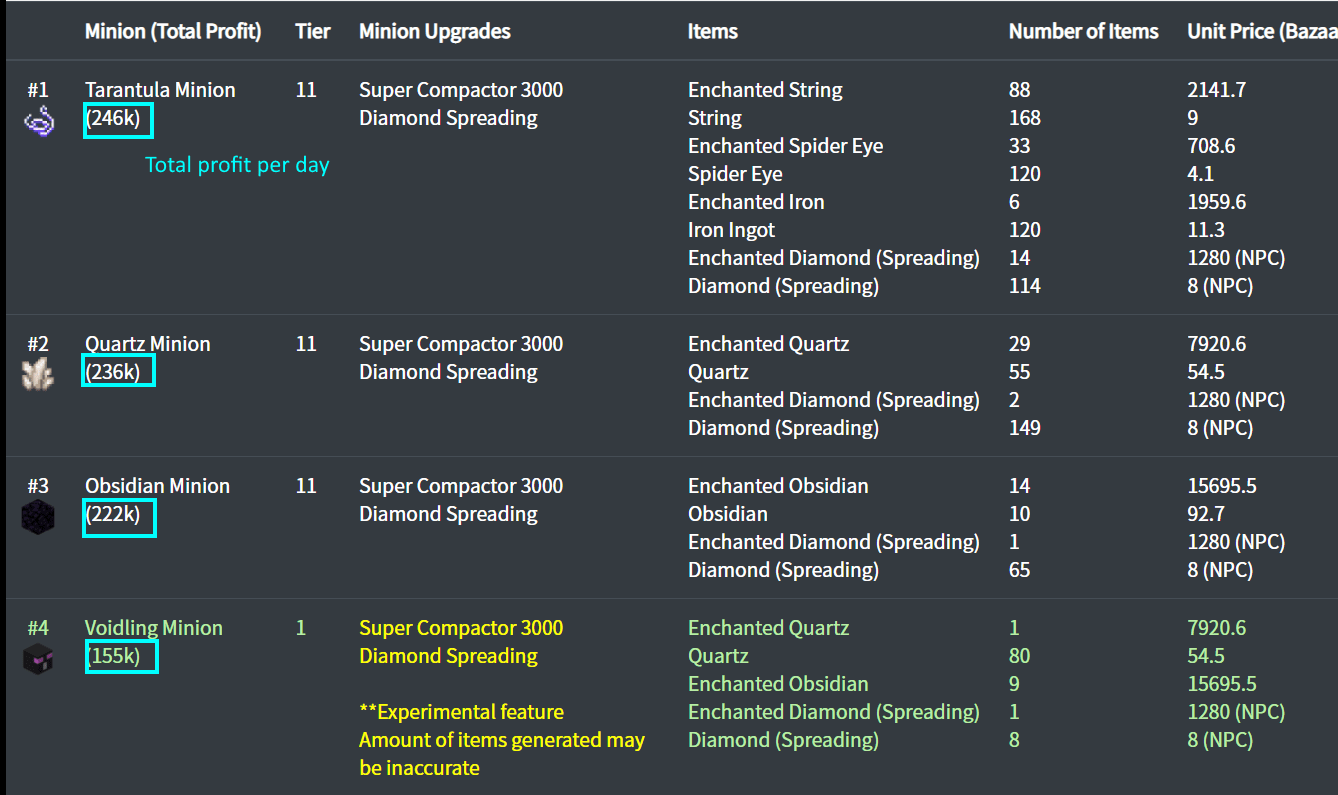Click the Obsidian Minion block icon
1338x795 pixels.
click(38, 517)
